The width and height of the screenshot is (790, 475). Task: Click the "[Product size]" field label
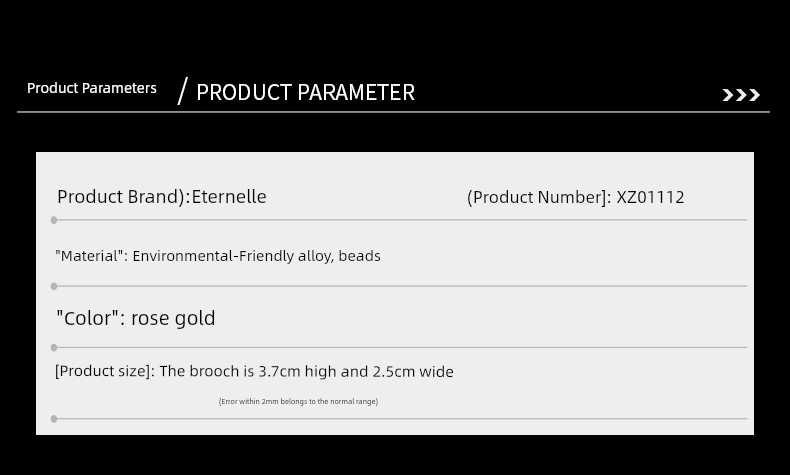[104, 371]
